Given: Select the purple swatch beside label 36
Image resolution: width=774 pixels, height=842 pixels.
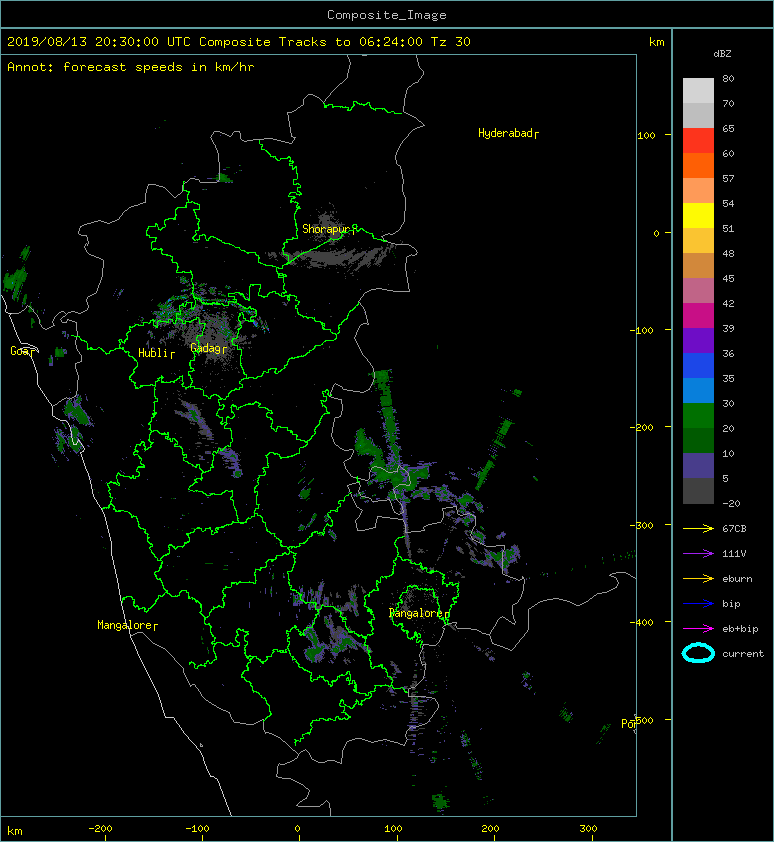Looking at the screenshot, I should [698, 340].
